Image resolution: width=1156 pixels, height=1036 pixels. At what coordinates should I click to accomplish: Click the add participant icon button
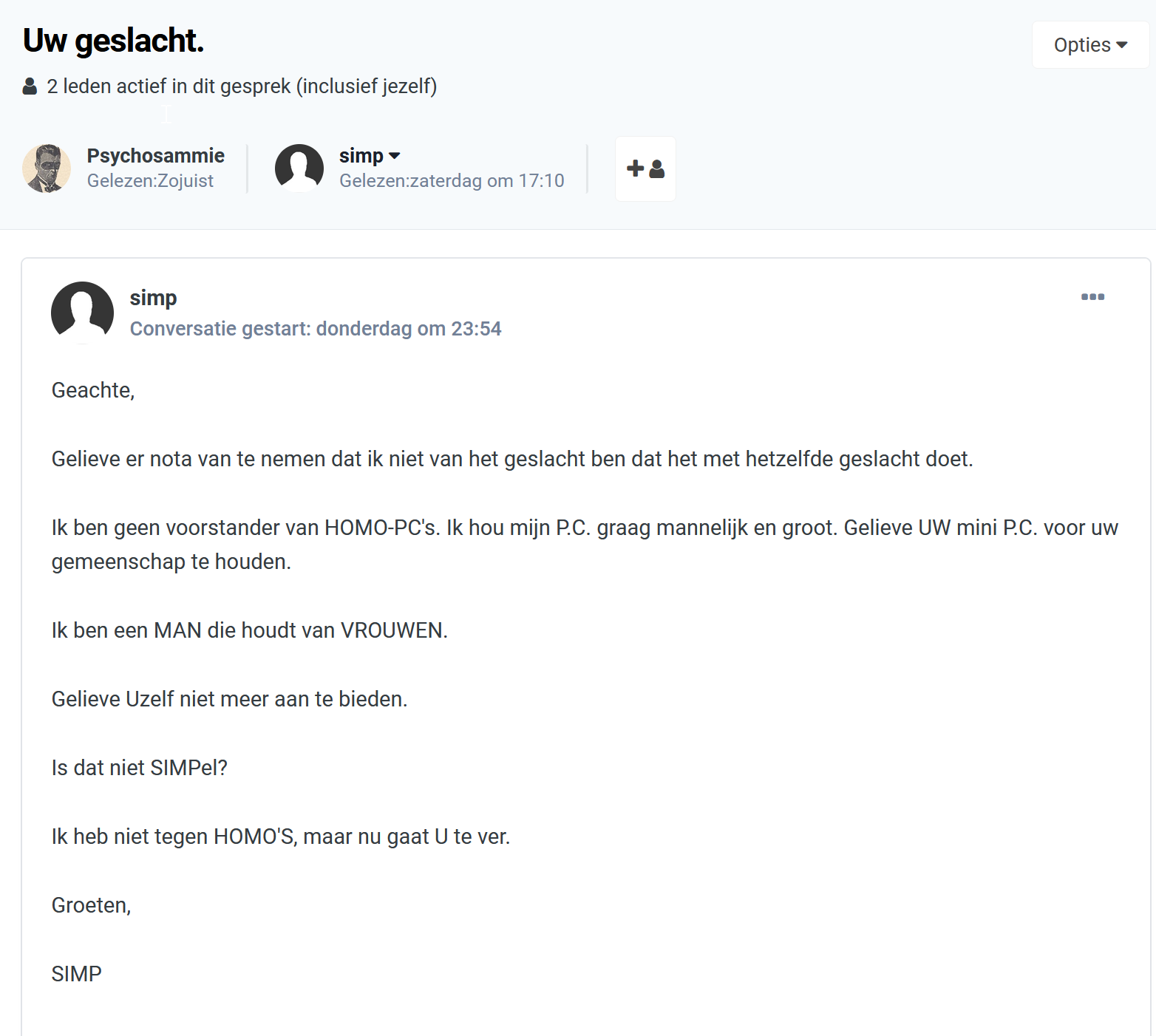(x=645, y=168)
